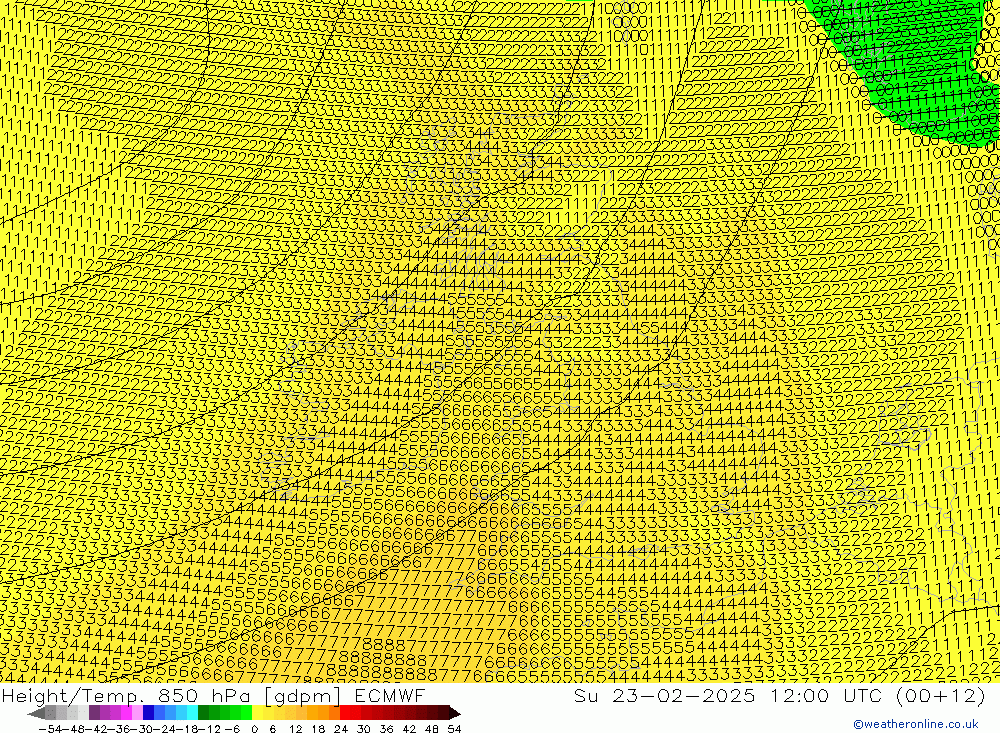Select the bright magenta swatch above -36

[x=126, y=714]
